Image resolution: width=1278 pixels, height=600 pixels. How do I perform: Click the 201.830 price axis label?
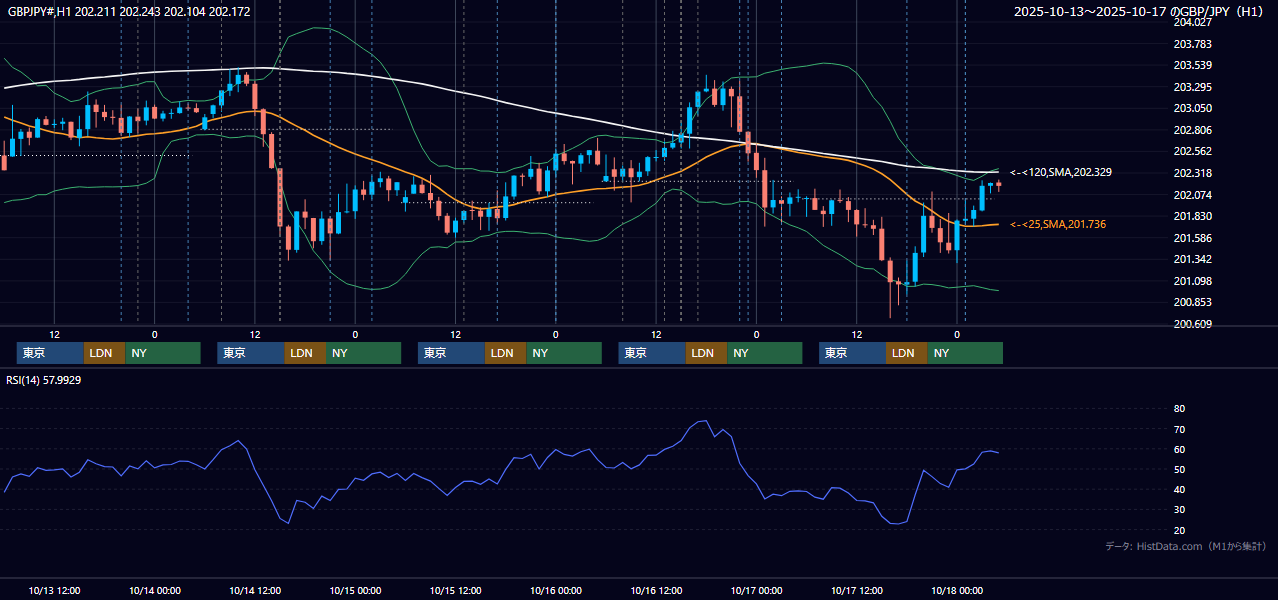pos(1192,216)
